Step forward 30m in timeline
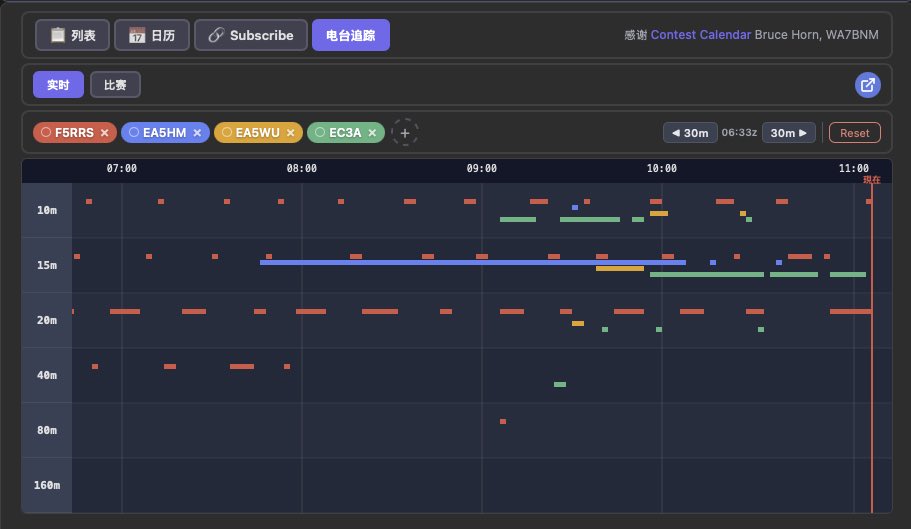This screenshot has width=911, height=529. tap(788, 133)
